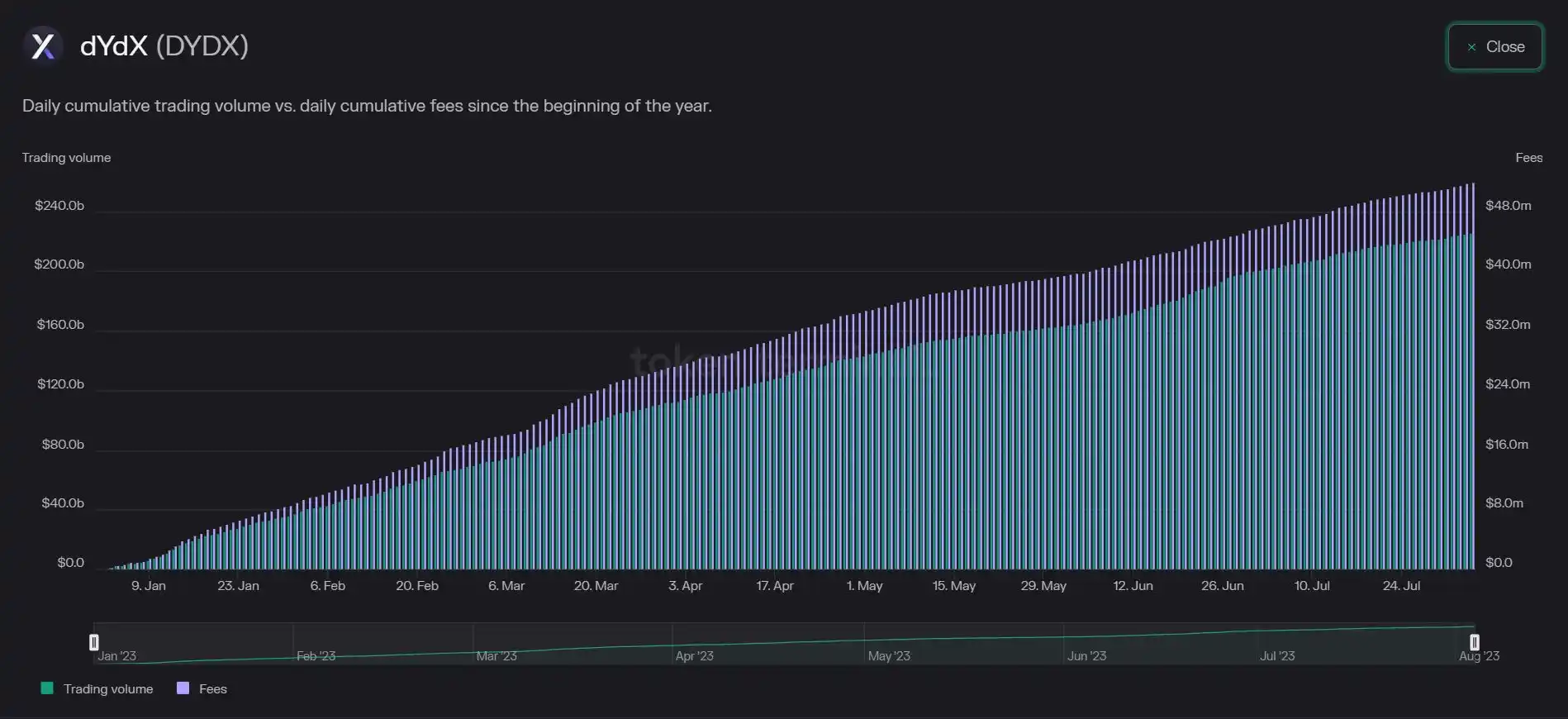This screenshot has height=719, width=1568.
Task: Click the purple Fees legend swatch
Action: tap(183, 688)
